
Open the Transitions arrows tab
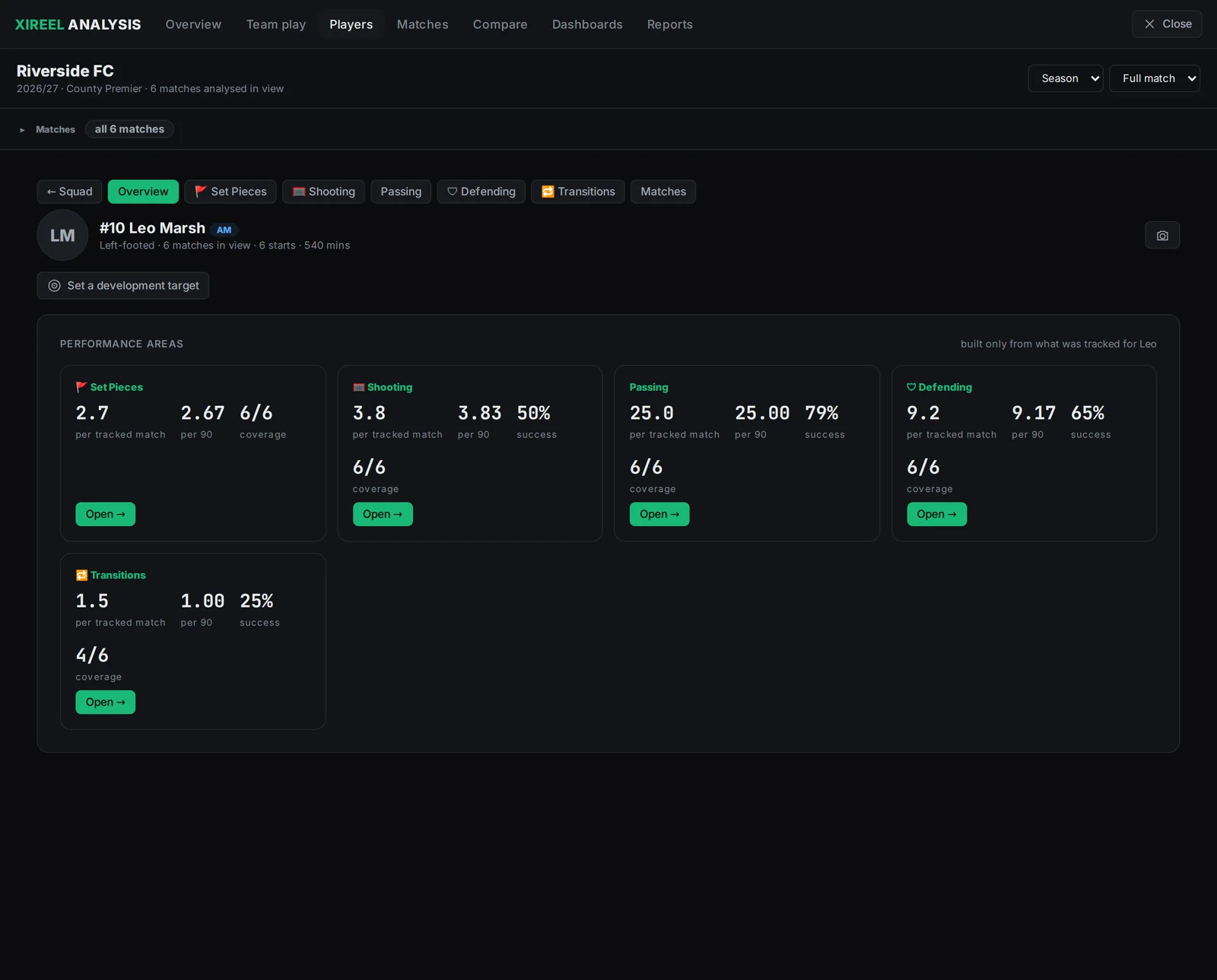tap(578, 192)
